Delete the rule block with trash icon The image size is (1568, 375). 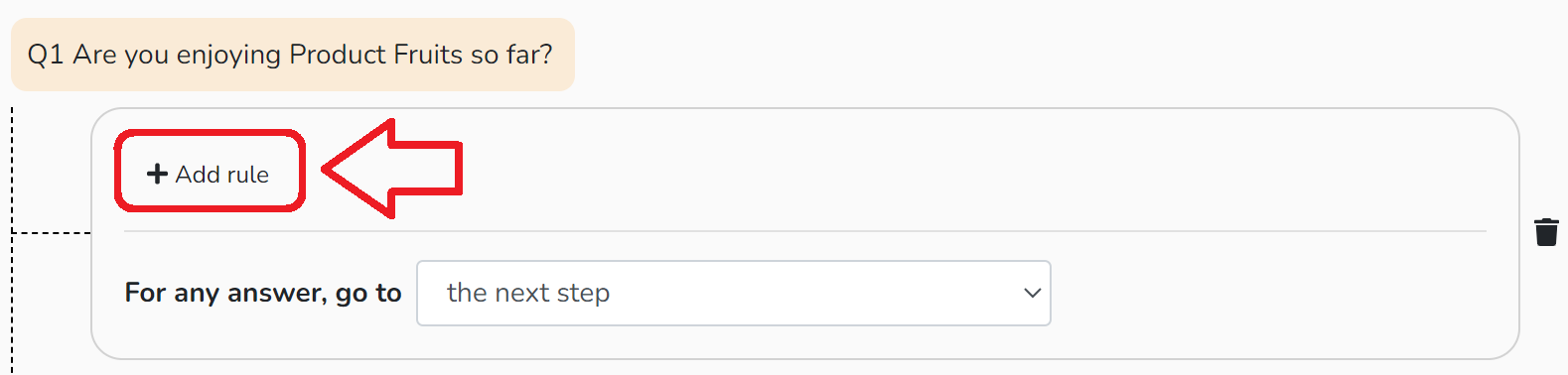(x=1546, y=232)
